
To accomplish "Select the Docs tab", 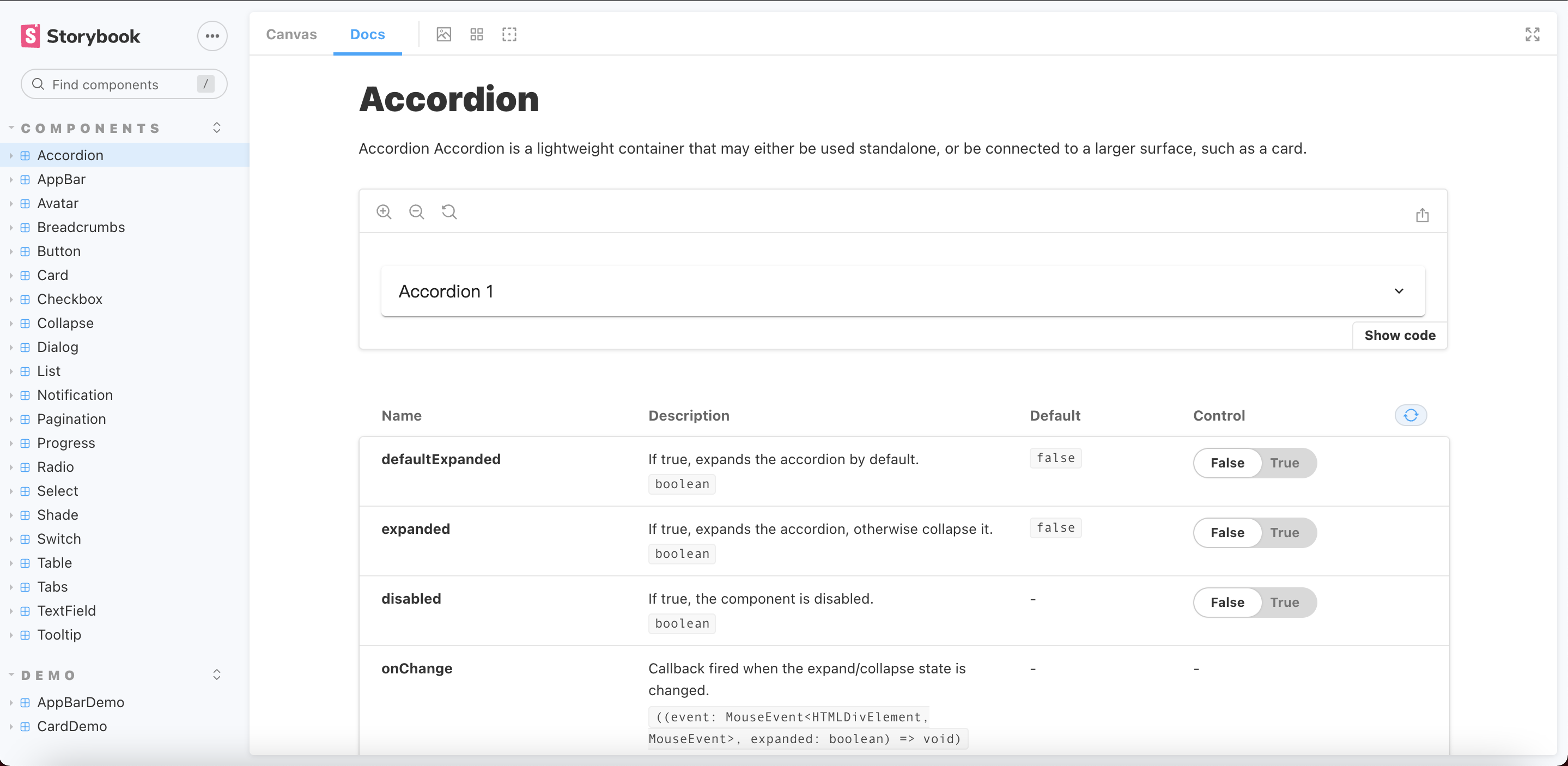I will tap(367, 34).
